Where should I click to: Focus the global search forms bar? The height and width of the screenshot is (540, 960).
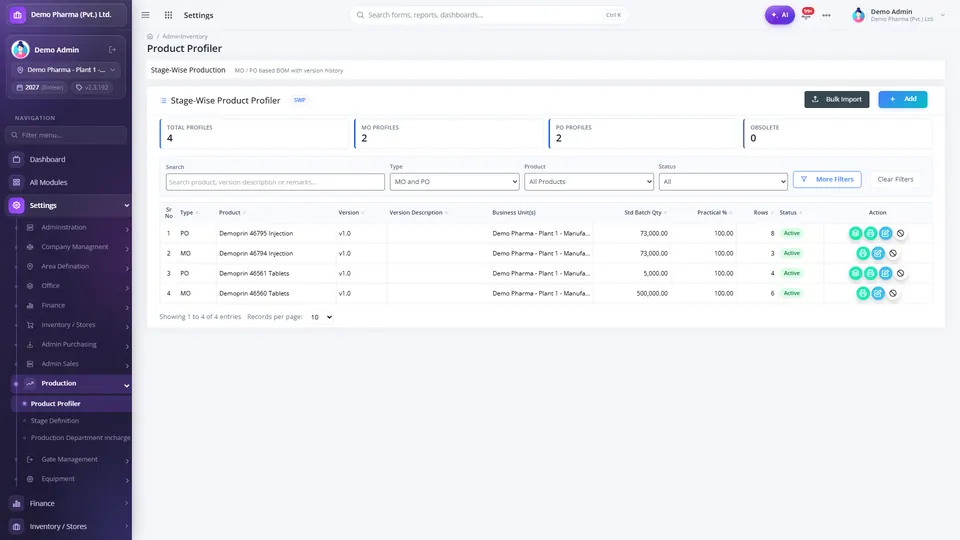tap(489, 15)
